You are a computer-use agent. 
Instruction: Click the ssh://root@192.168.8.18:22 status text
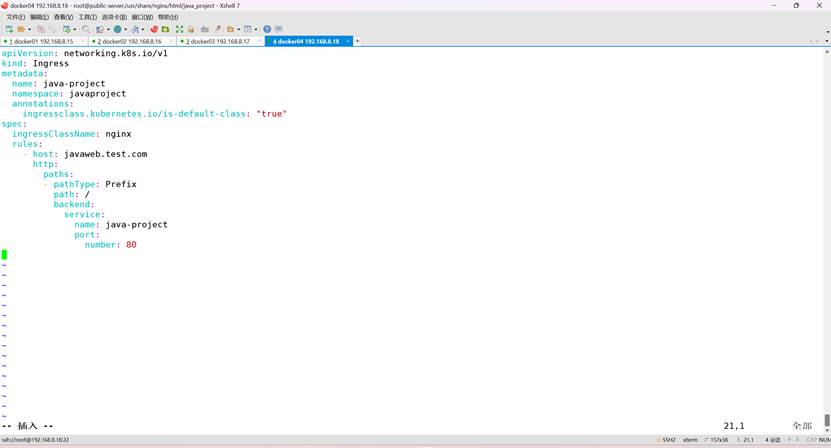tap(36, 440)
